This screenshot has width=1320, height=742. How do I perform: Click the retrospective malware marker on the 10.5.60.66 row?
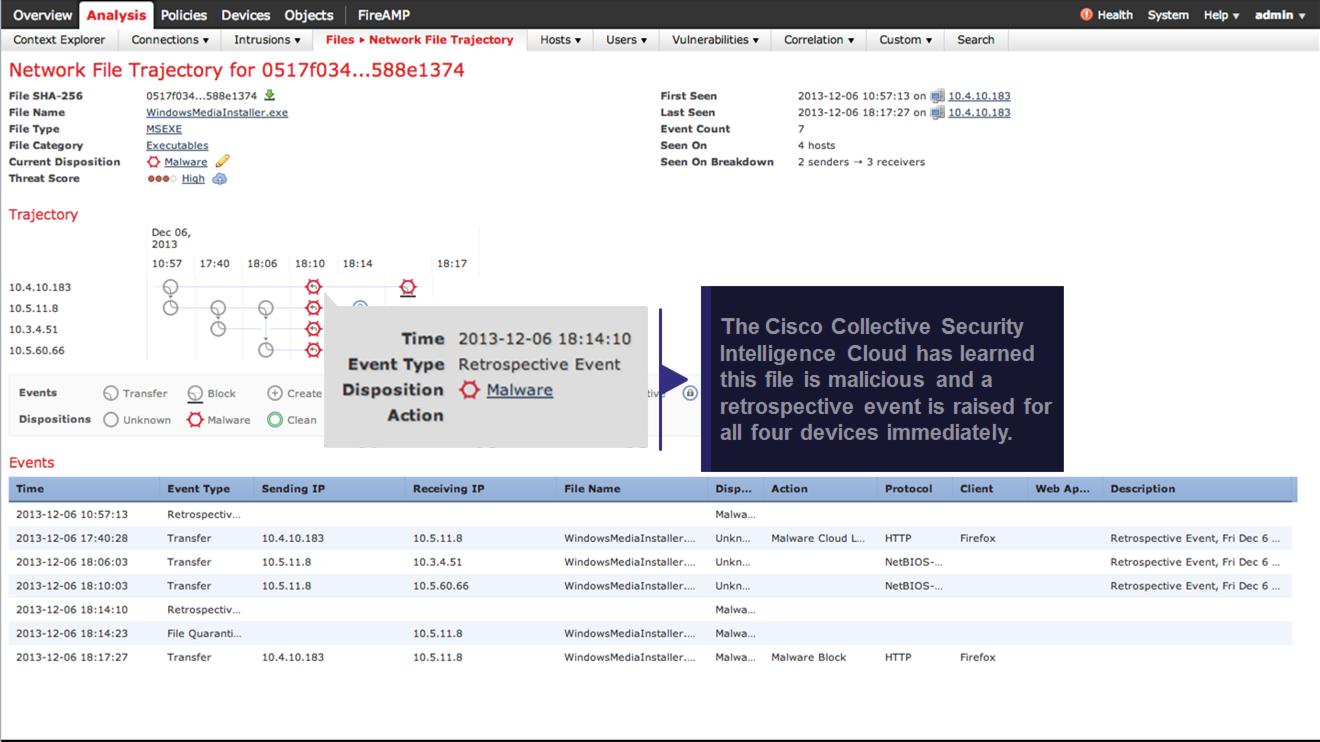[313, 350]
